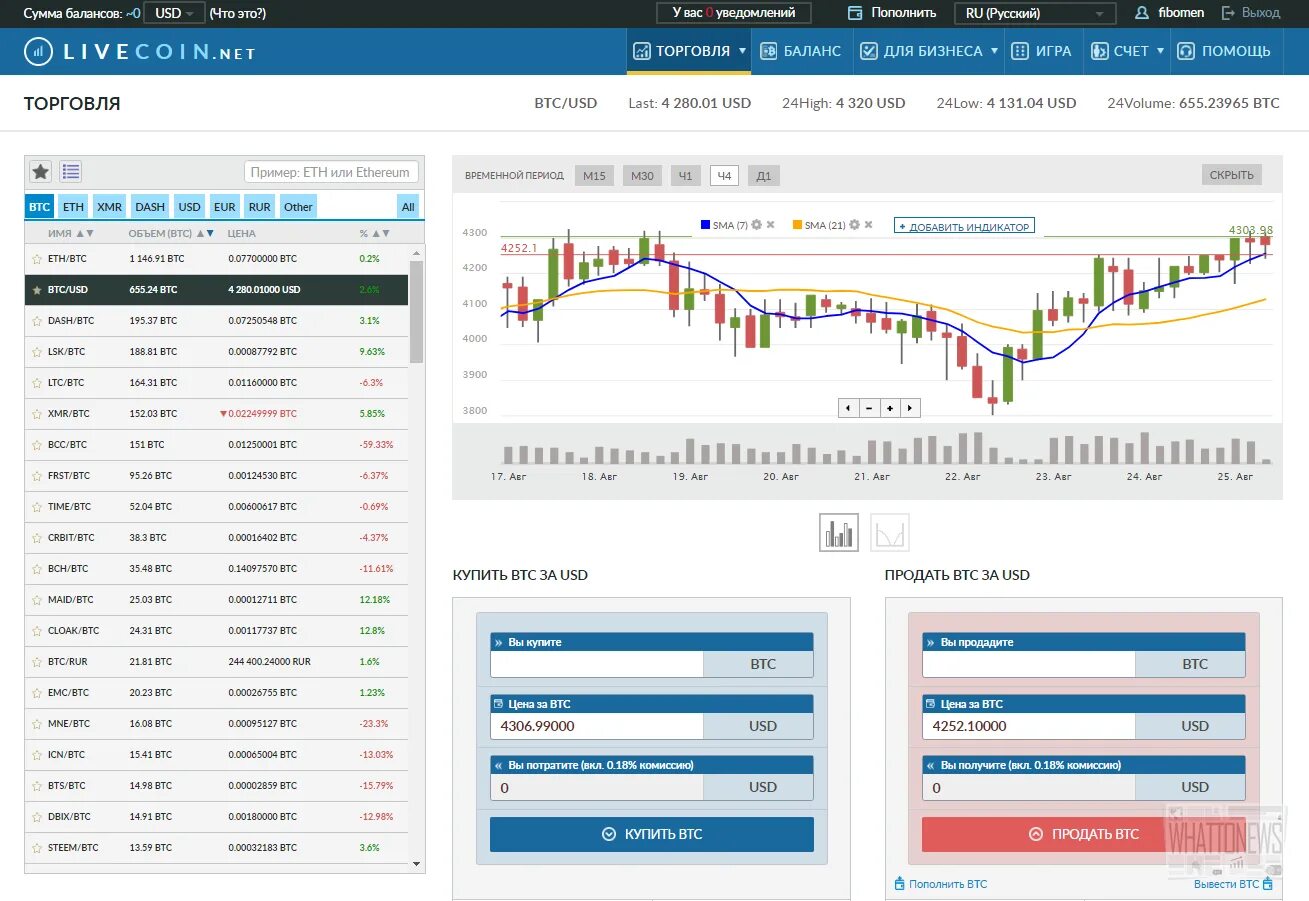Image resolution: width=1309 pixels, height=901 pixels.
Task: Click the LIVECOIN.NET logo
Action: (x=140, y=51)
